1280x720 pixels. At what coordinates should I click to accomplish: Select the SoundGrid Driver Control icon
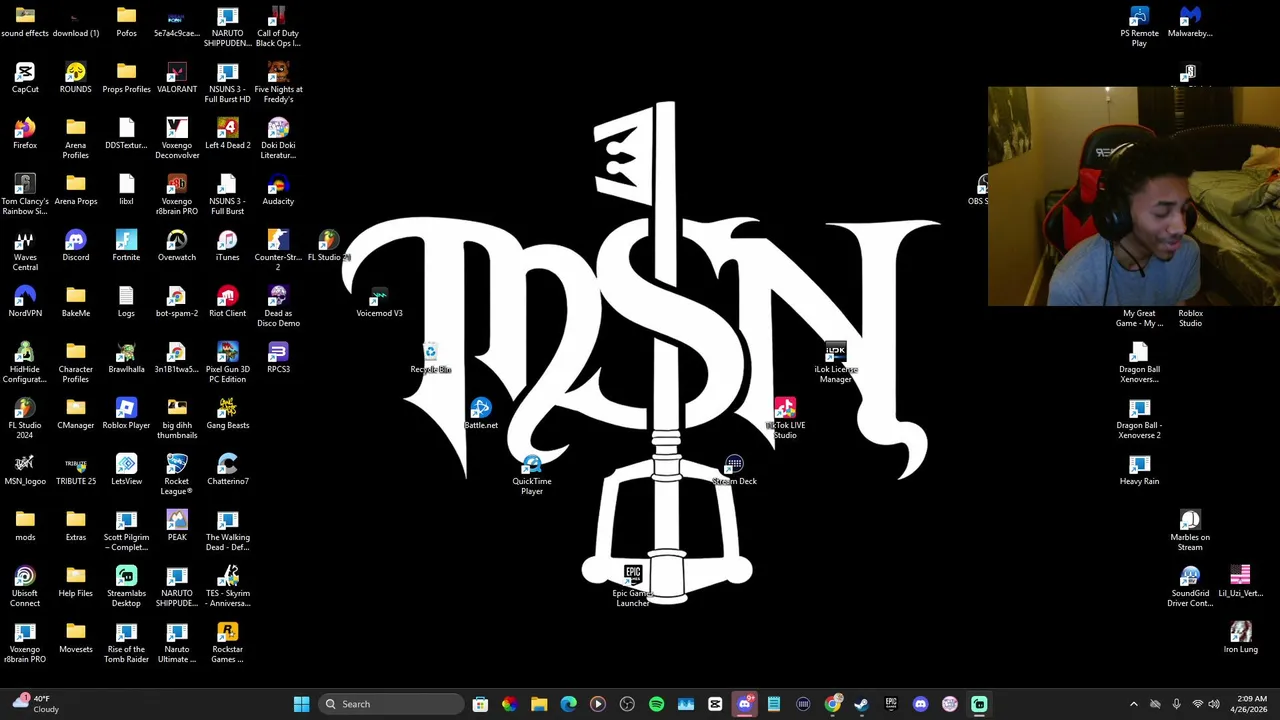[1190, 586]
